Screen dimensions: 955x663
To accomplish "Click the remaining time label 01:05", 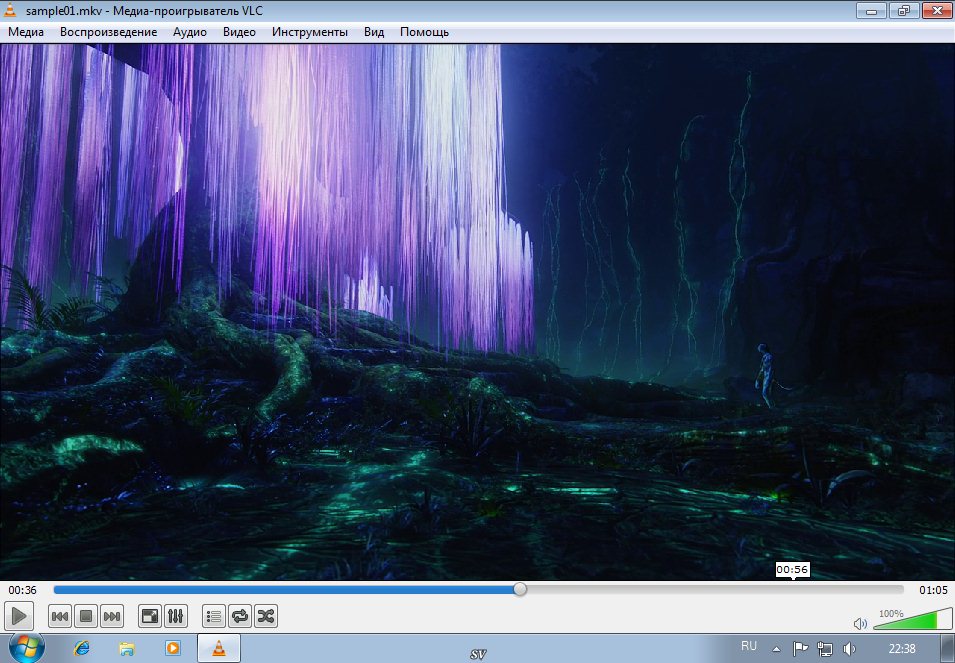I will point(933,590).
